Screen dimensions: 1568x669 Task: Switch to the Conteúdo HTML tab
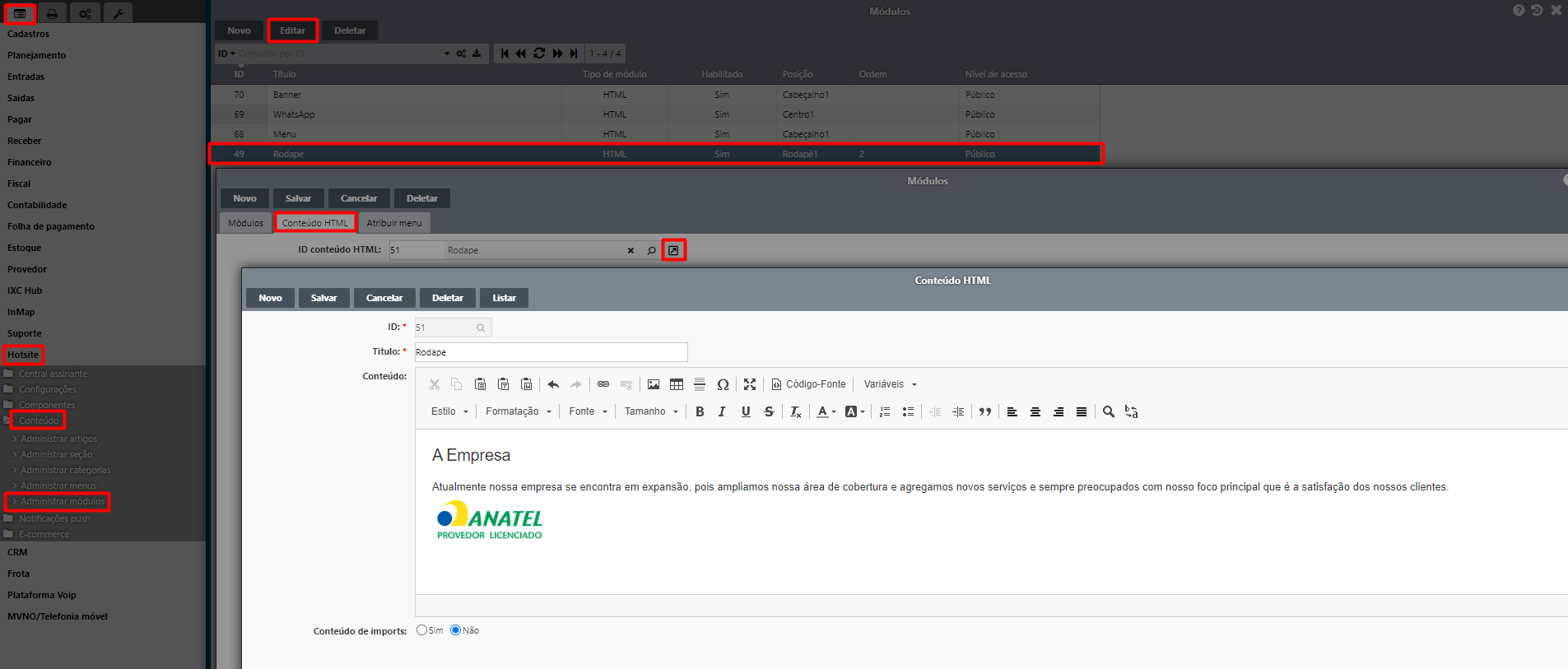point(314,223)
